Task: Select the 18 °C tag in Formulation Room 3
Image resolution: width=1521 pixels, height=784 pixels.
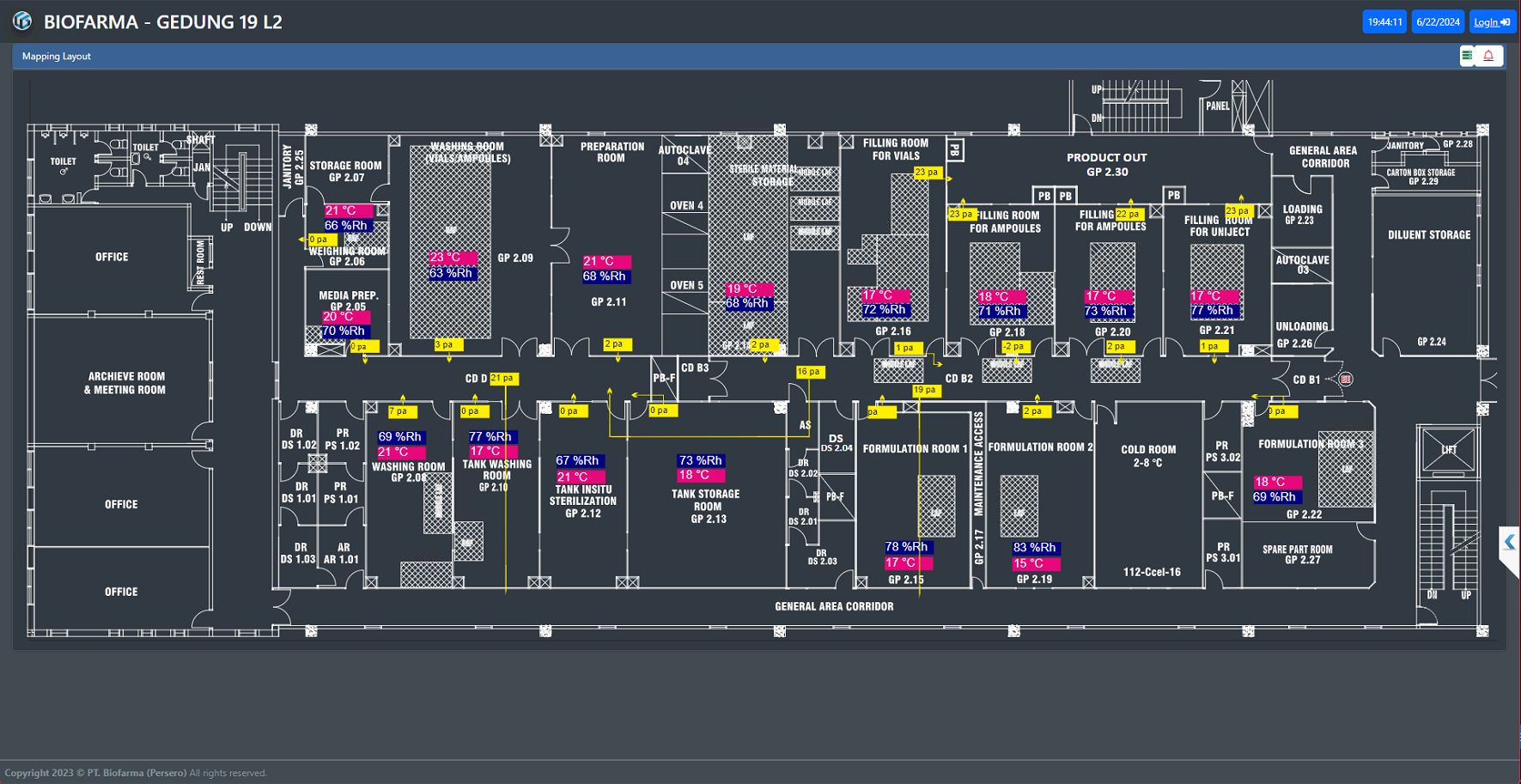Action: point(1276,482)
